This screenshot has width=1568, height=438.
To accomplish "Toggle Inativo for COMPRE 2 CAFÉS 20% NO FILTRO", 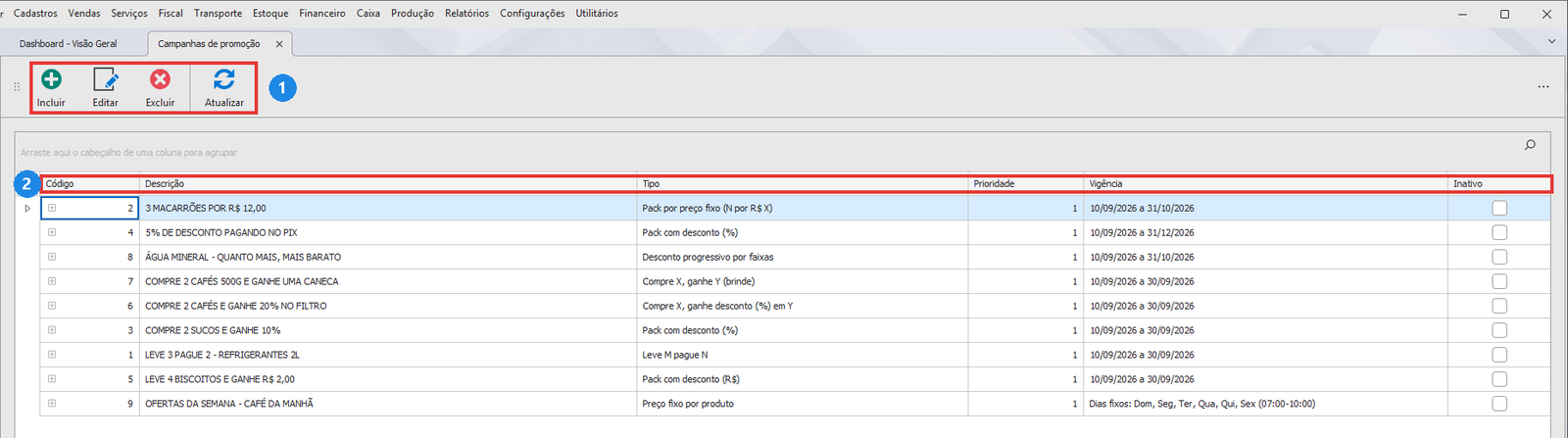I will pyautogui.click(x=1499, y=306).
